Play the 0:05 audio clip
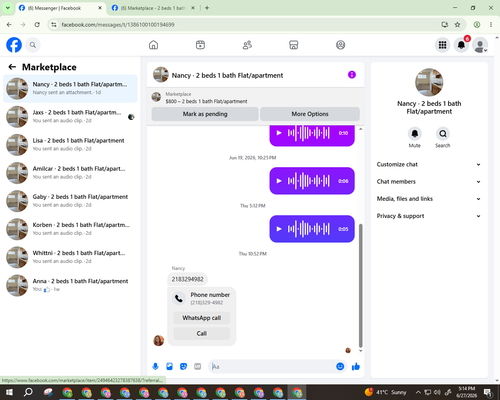The width and height of the screenshot is (500, 400). tap(279, 229)
